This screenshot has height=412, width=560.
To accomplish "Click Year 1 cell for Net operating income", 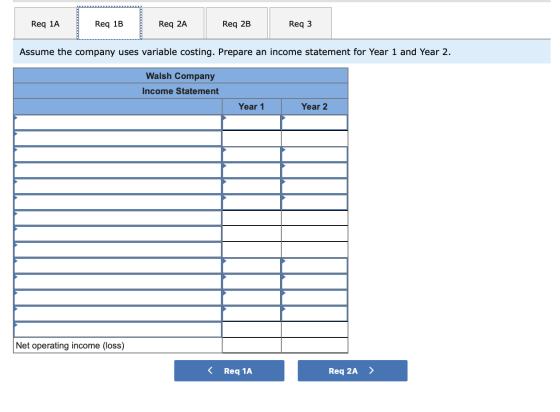I will (x=252, y=345).
